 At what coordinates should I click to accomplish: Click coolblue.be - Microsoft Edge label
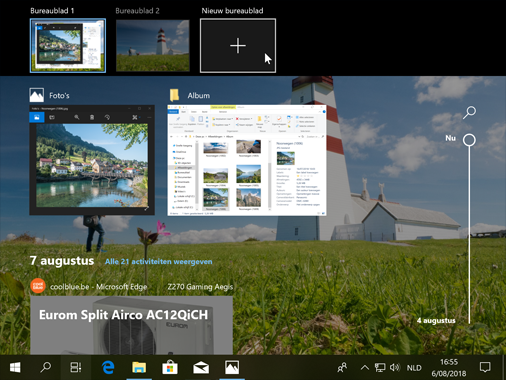point(99,287)
